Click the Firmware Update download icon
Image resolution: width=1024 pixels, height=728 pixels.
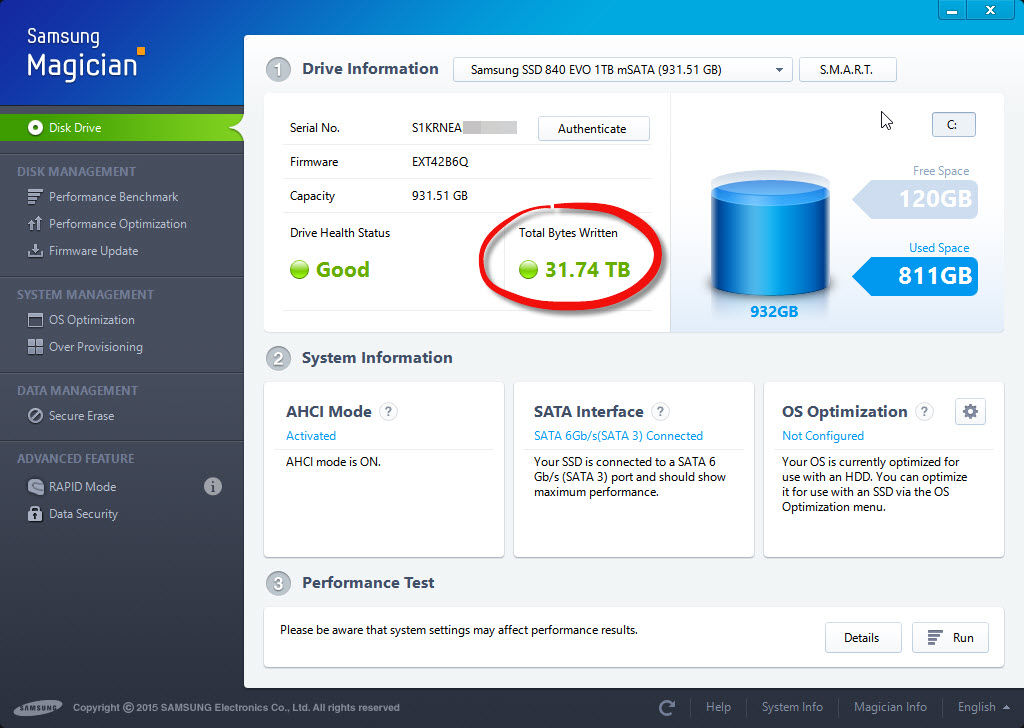click(x=35, y=251)
